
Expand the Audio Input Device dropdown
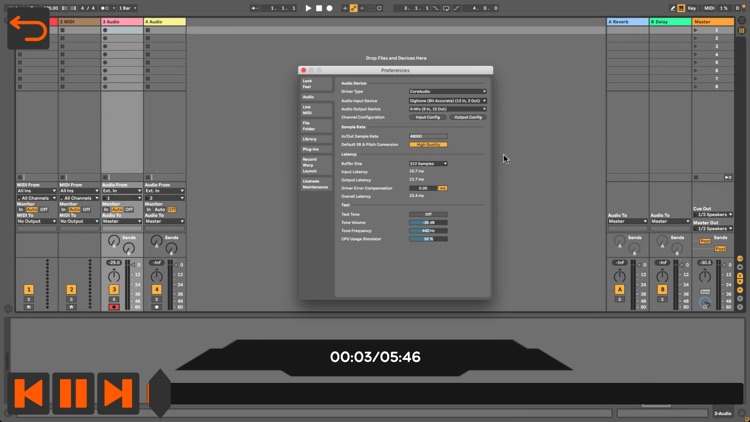tap(447, 100)
